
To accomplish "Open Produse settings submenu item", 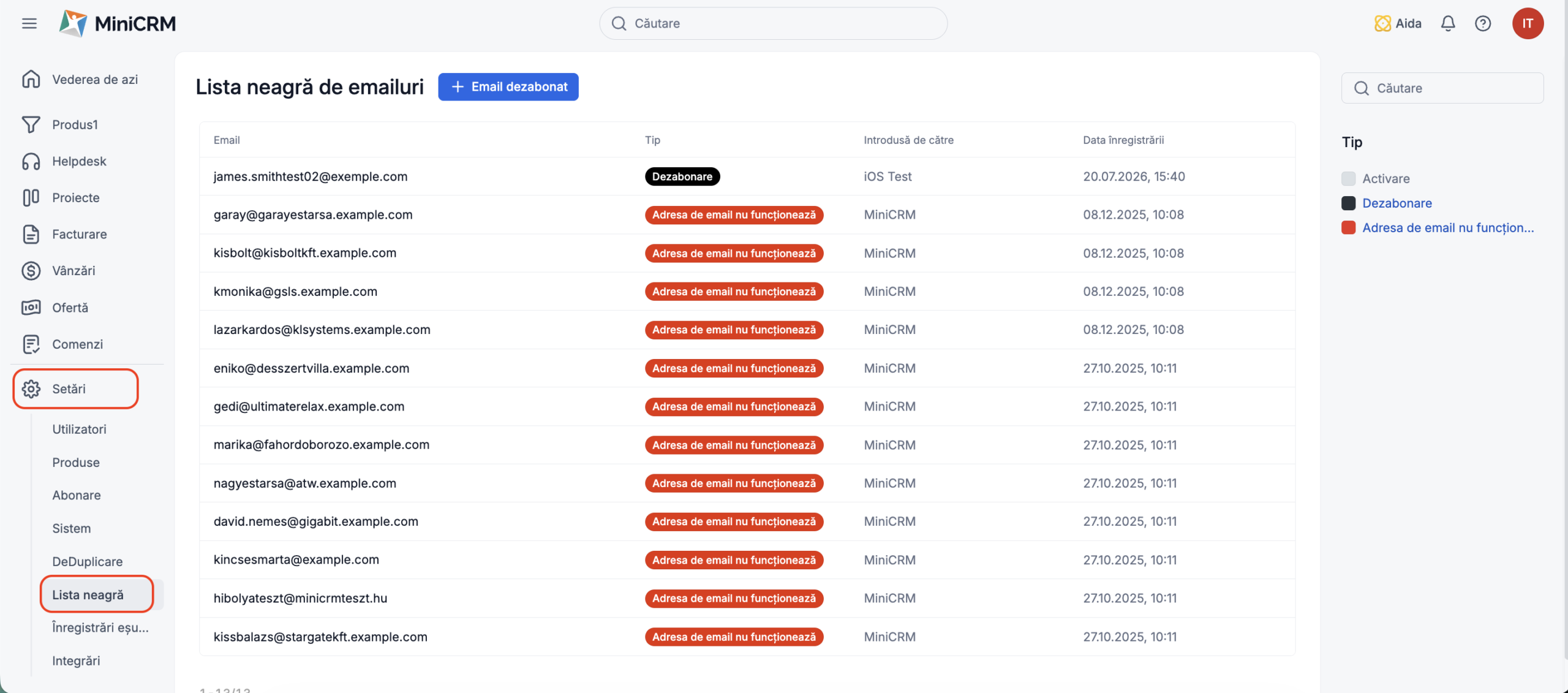I will 76,462.
